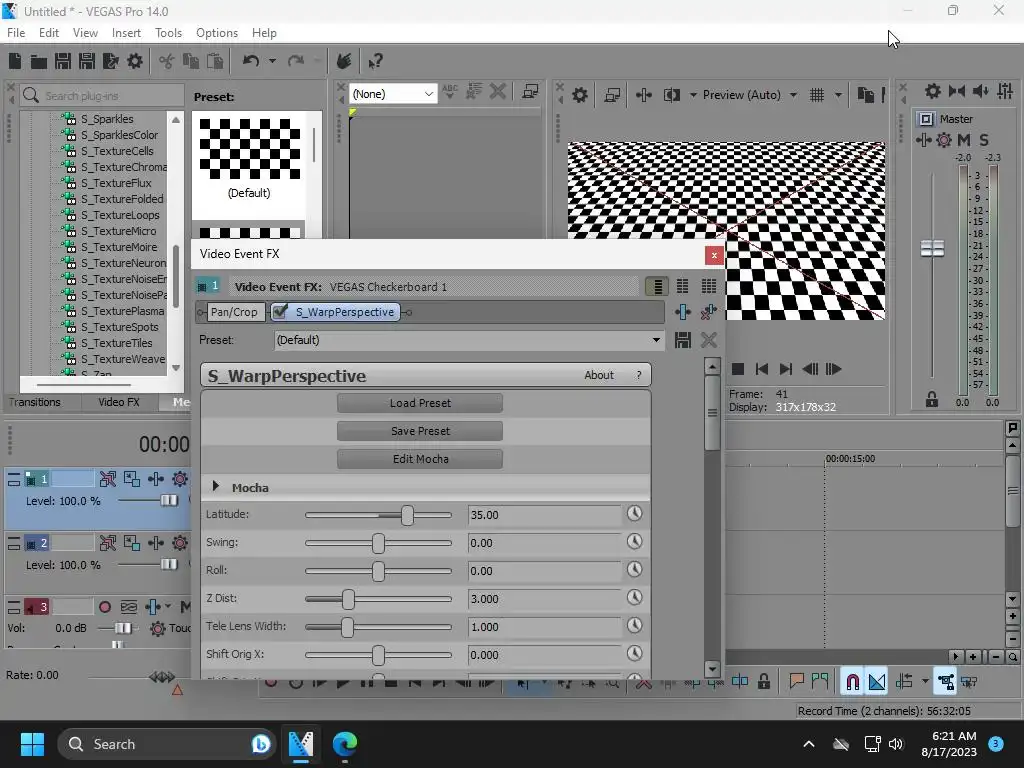1024x768 pixels.
Task: Click the Edit Mocha button
Action: [420, 459]
